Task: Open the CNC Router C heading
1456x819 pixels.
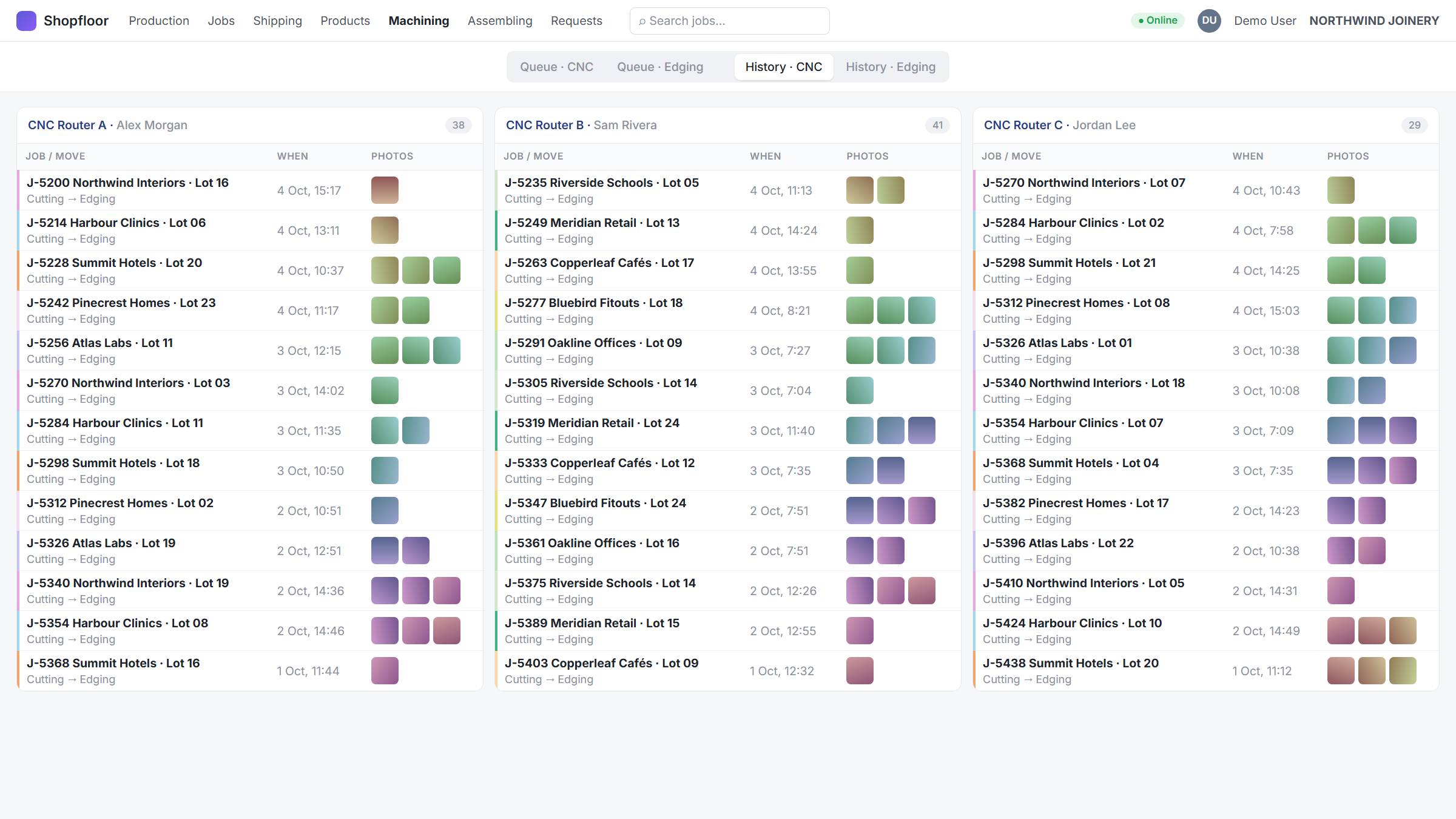Action: click(x=1023, y=125)
